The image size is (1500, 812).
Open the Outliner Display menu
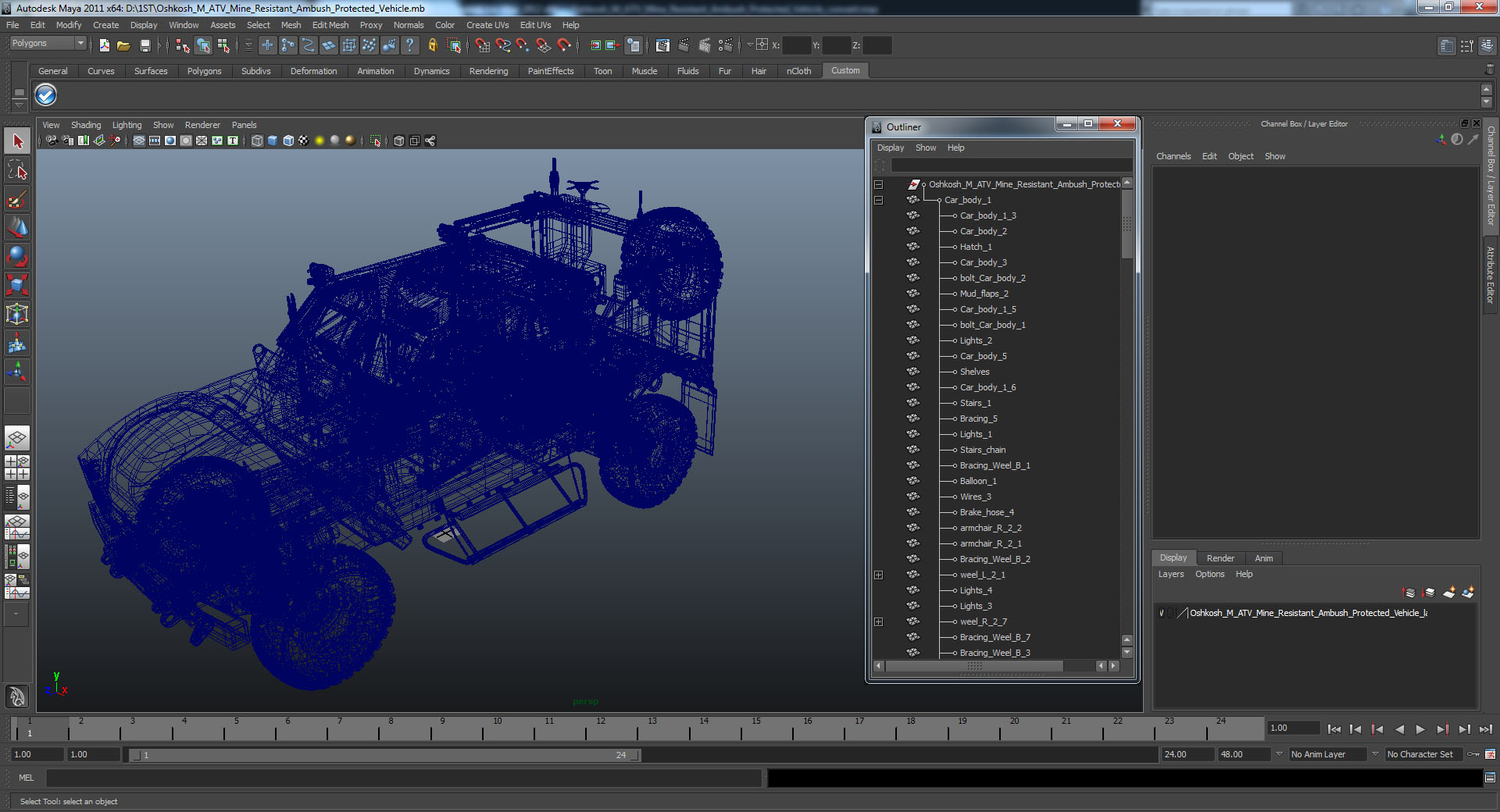point(891,148)
